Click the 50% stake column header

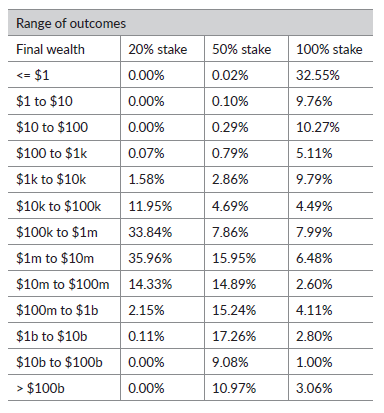pos(242,49)
